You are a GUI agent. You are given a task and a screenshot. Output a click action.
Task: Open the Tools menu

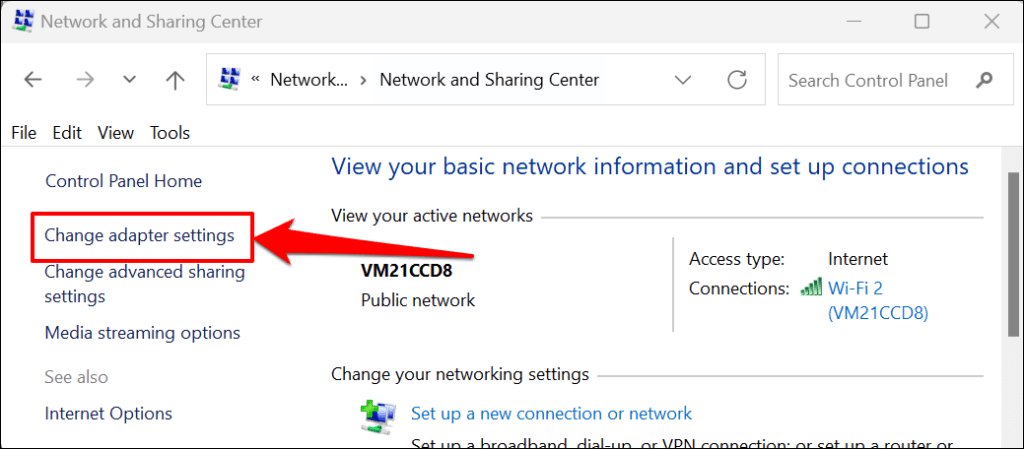[170, 132]
